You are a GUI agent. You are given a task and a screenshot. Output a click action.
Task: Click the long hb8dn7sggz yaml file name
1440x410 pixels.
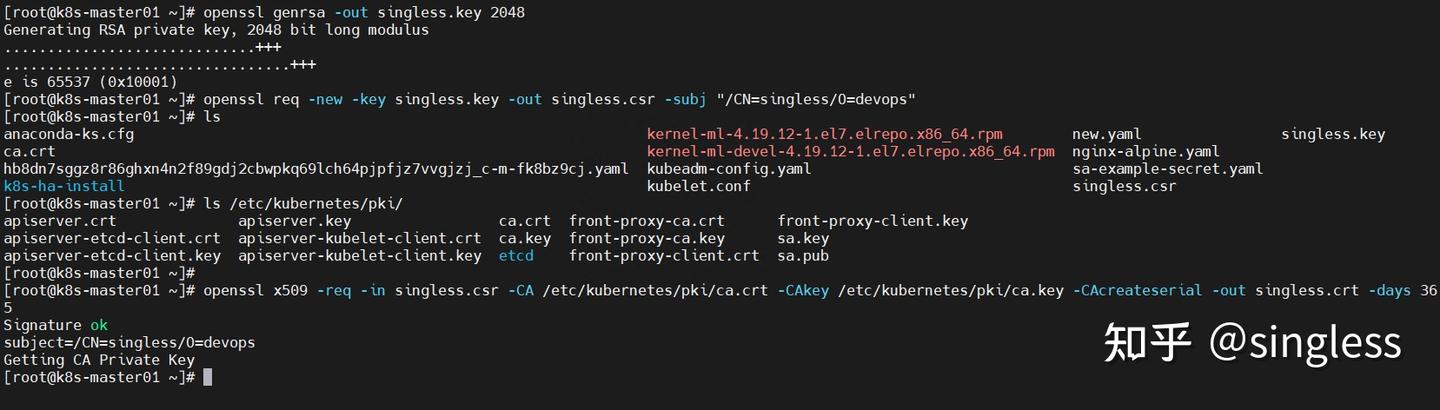click(316, 169)
